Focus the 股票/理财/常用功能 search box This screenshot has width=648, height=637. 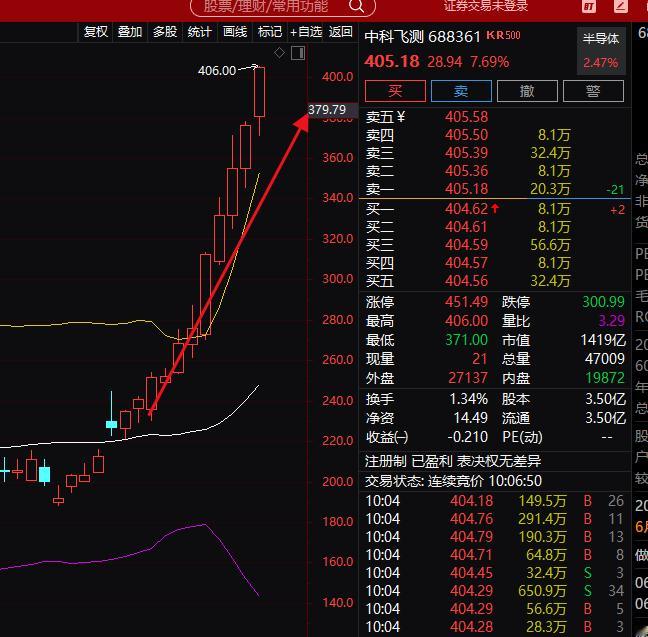[283, 6]
